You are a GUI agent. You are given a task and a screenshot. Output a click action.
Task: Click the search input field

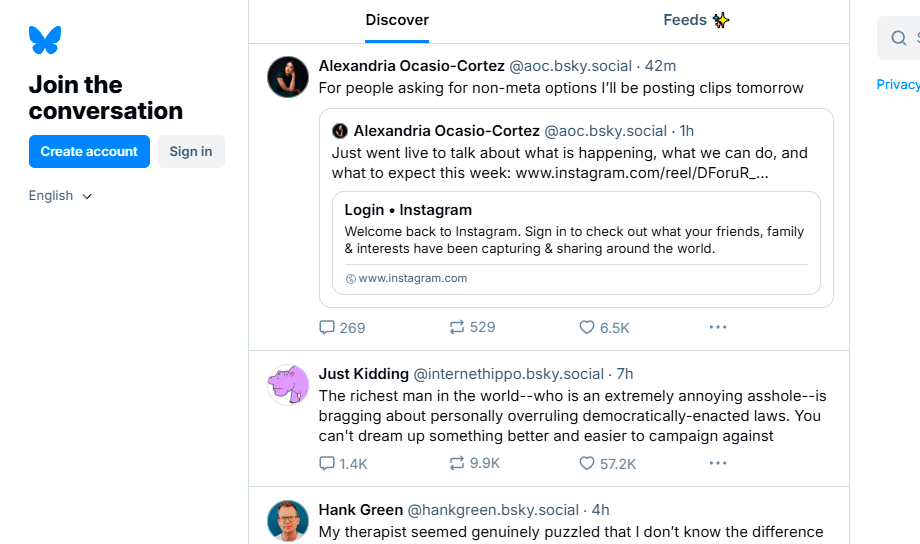(905, 38)
